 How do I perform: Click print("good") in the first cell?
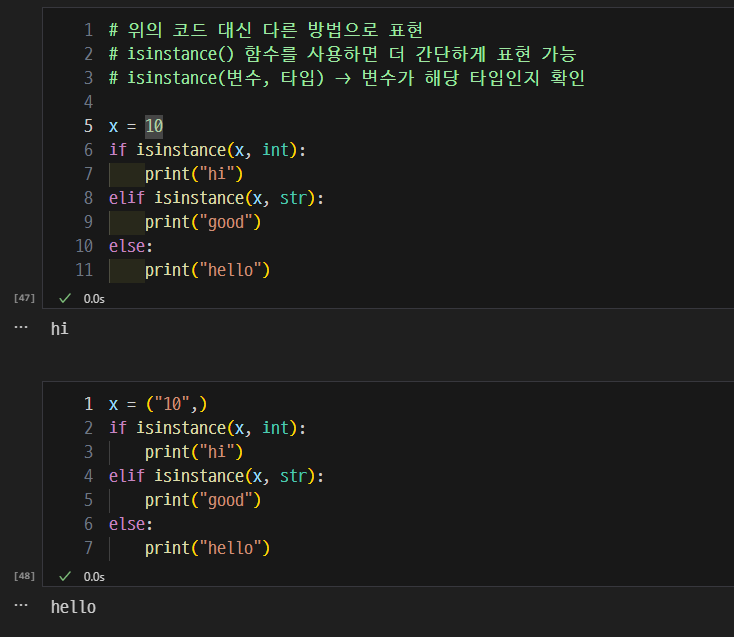click(x=203, y=222)
